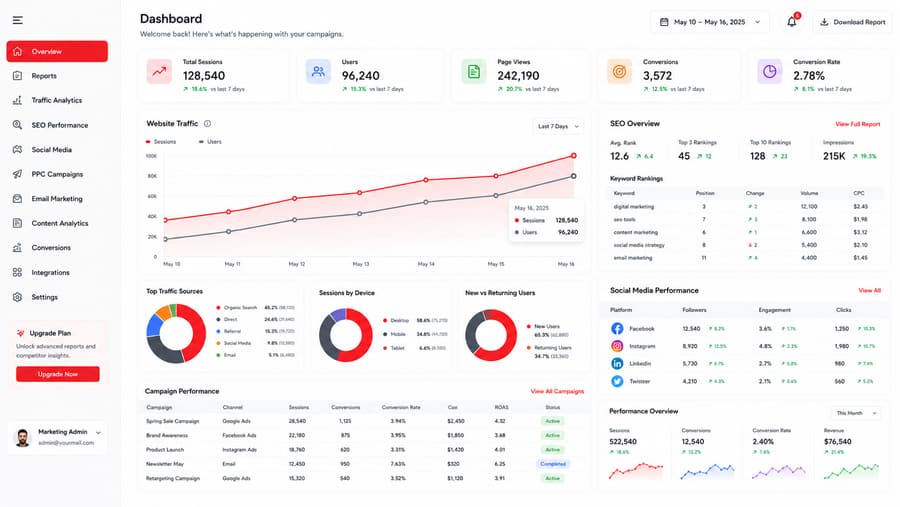Toggle the Sessions legend in Website Traffic
Viewport: 900px width, 507px height.
click(161, 141)
